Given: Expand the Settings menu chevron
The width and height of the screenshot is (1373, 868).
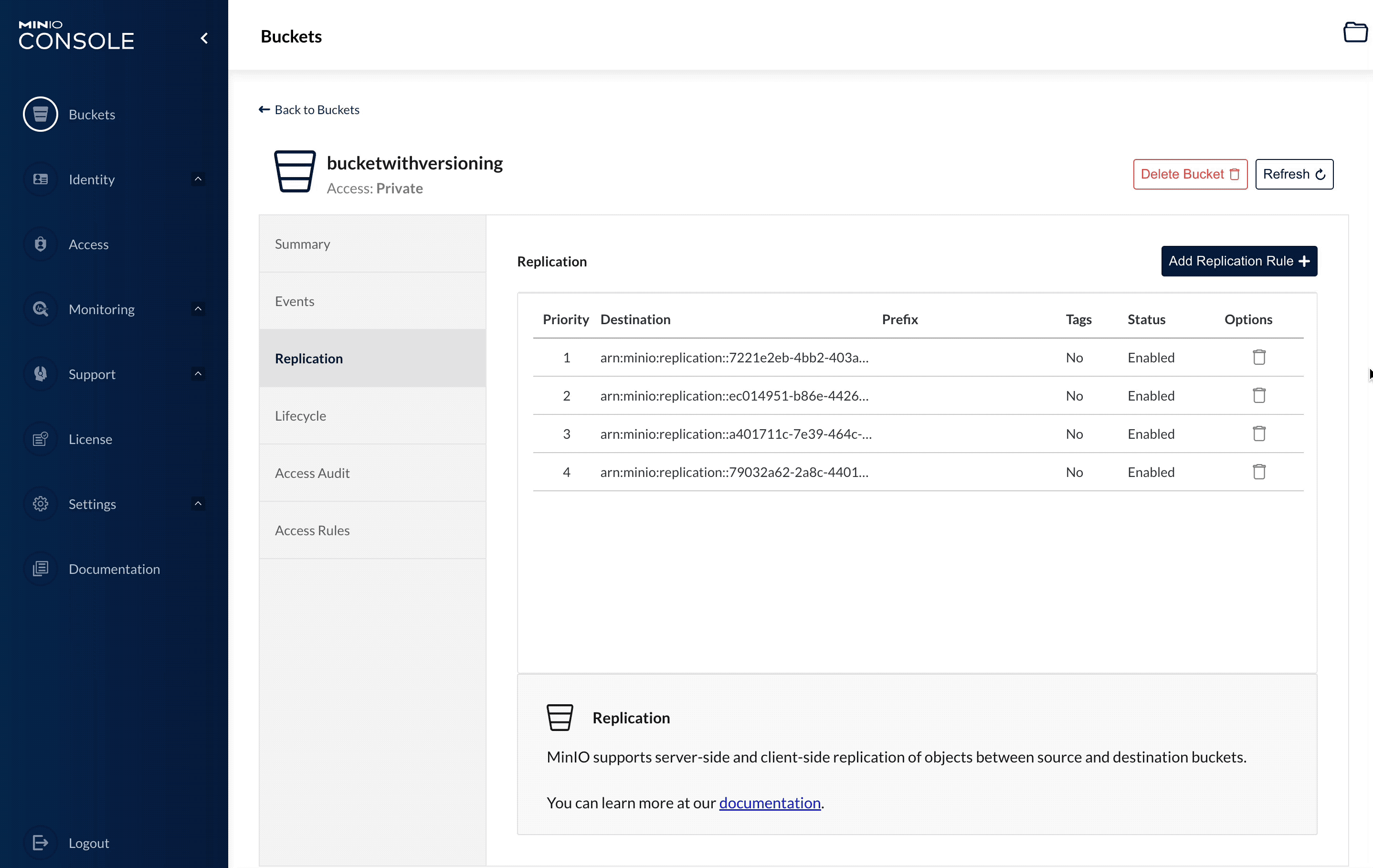Looking at the screenshot, I should (x=198, y=504).
